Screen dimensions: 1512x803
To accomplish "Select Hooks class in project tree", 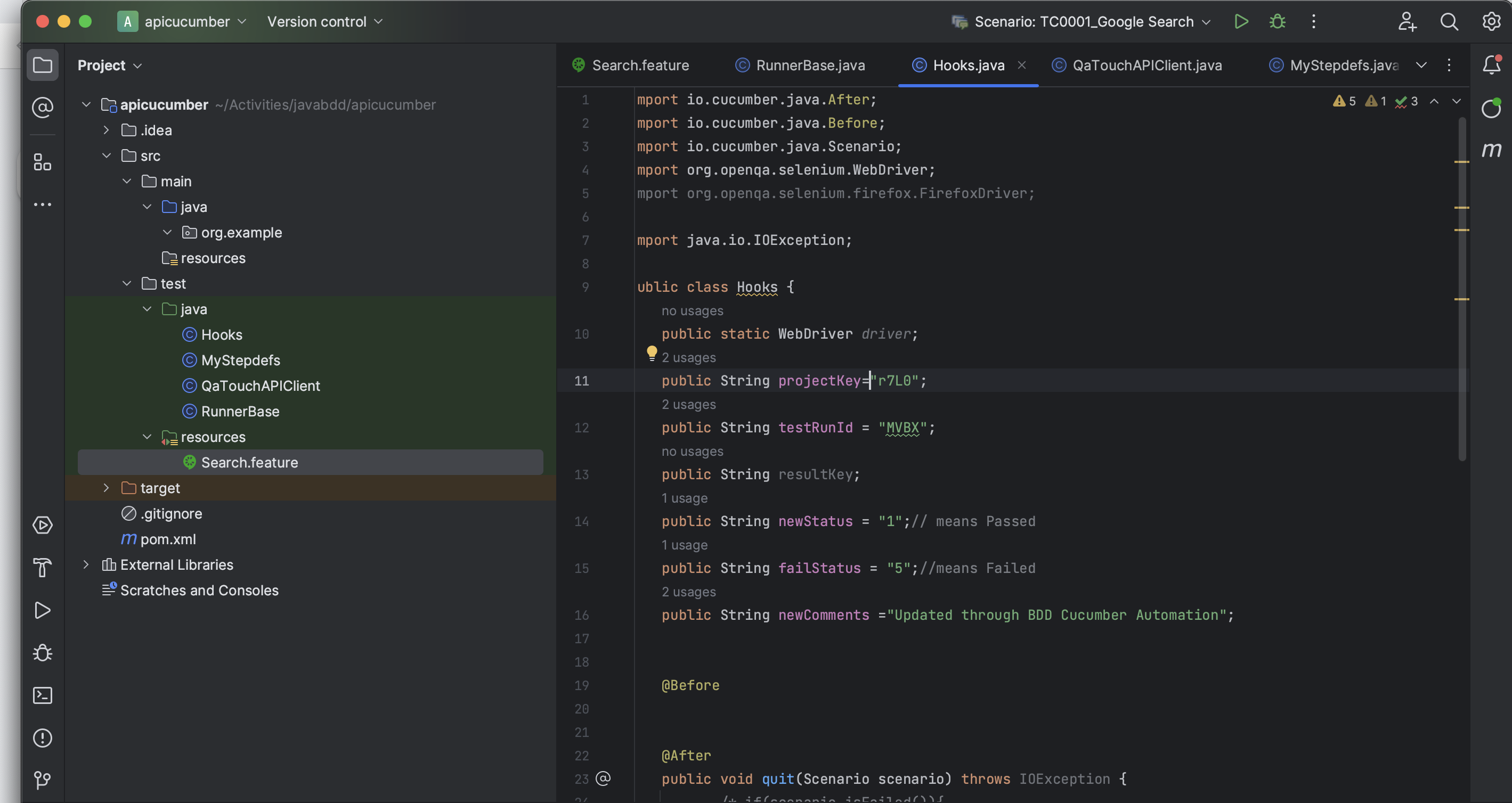I will [x=212, y=334].
